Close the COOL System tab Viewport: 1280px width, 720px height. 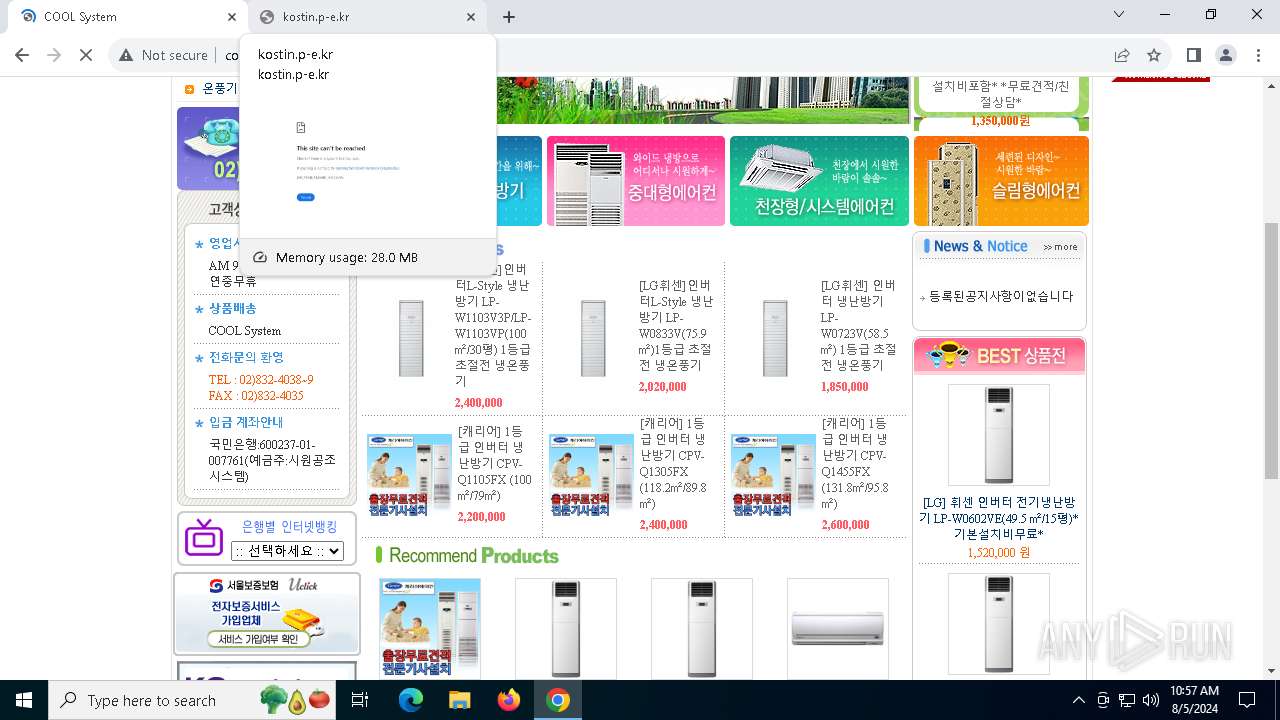232,17
